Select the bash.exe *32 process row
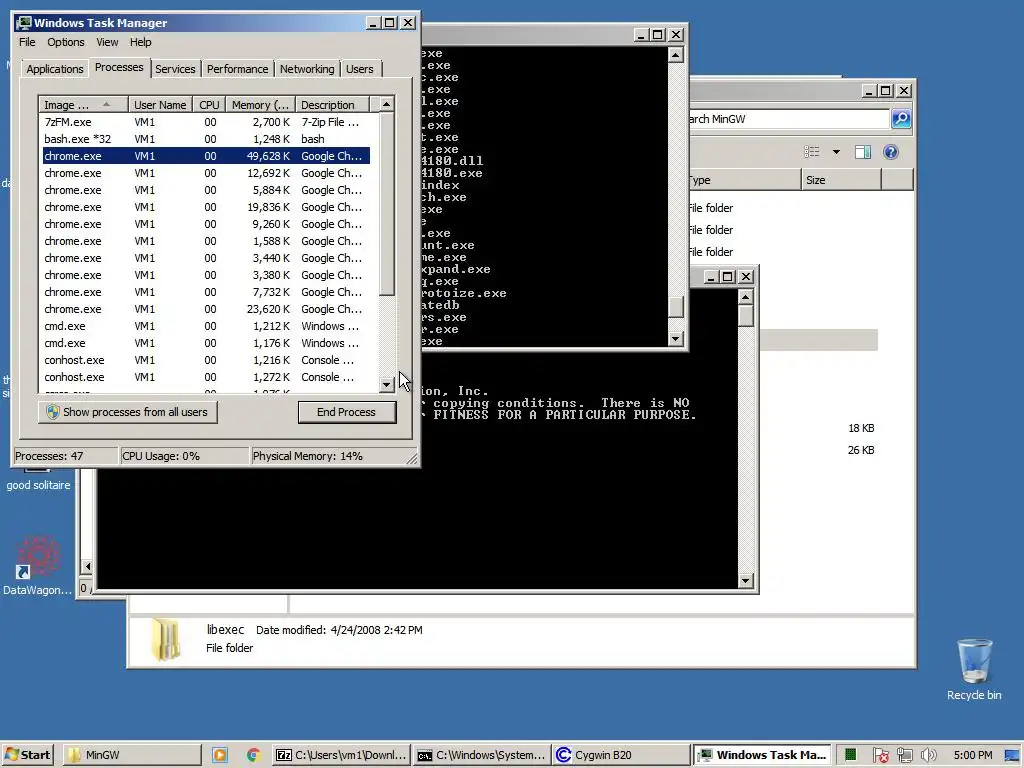1024x768 pixels. click(x=206, y=139)
